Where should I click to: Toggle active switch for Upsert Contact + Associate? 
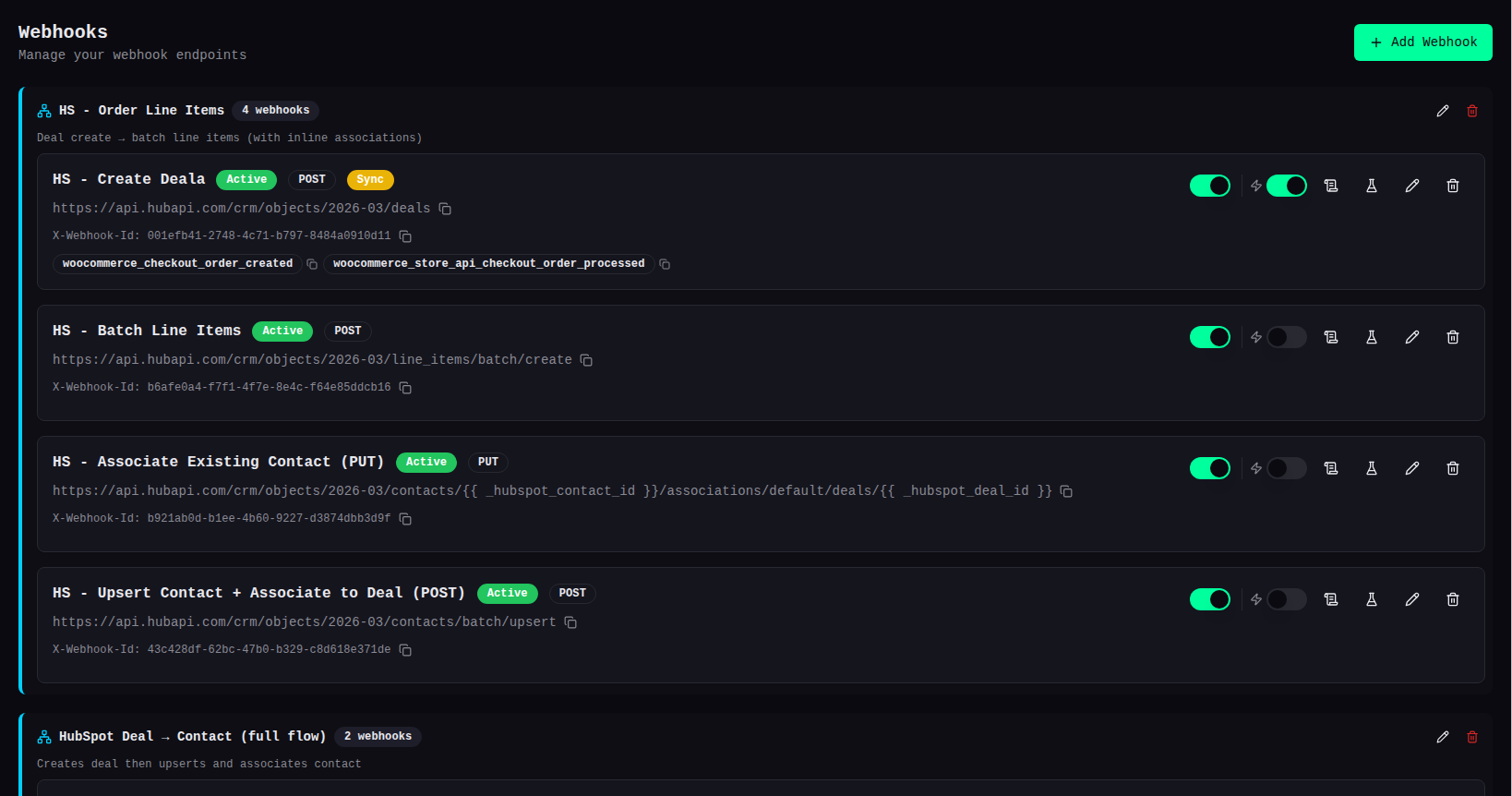tap(1210, 599)
